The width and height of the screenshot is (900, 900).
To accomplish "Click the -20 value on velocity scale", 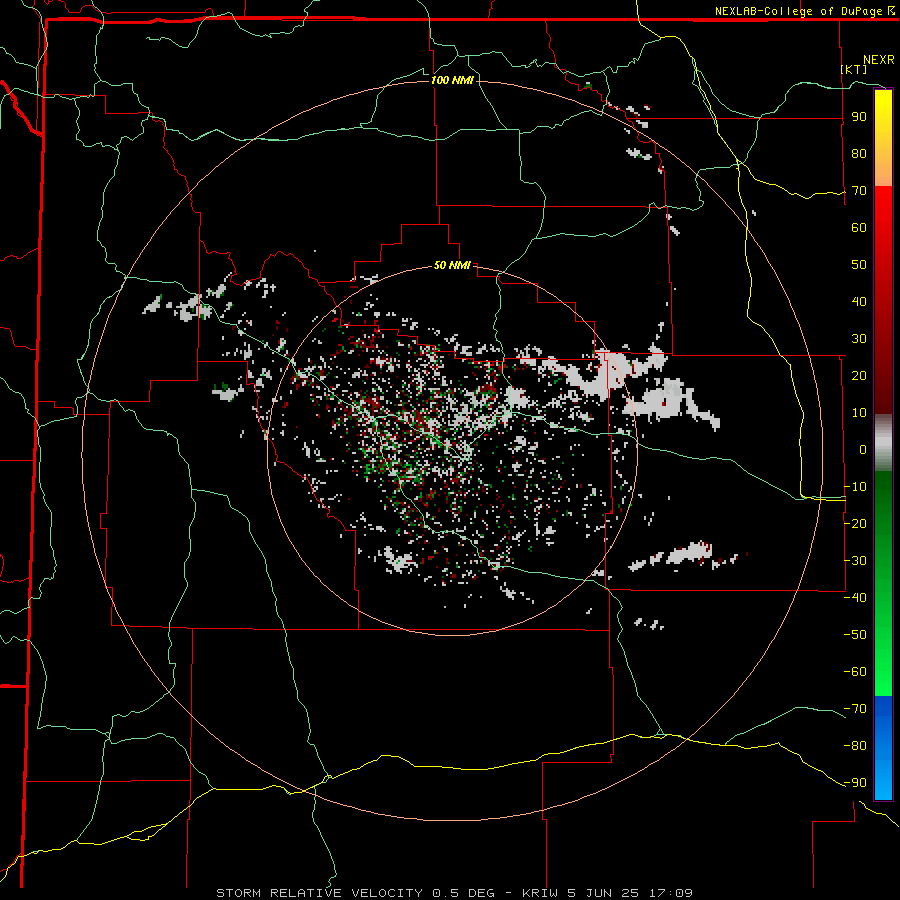I will [855, 523].
